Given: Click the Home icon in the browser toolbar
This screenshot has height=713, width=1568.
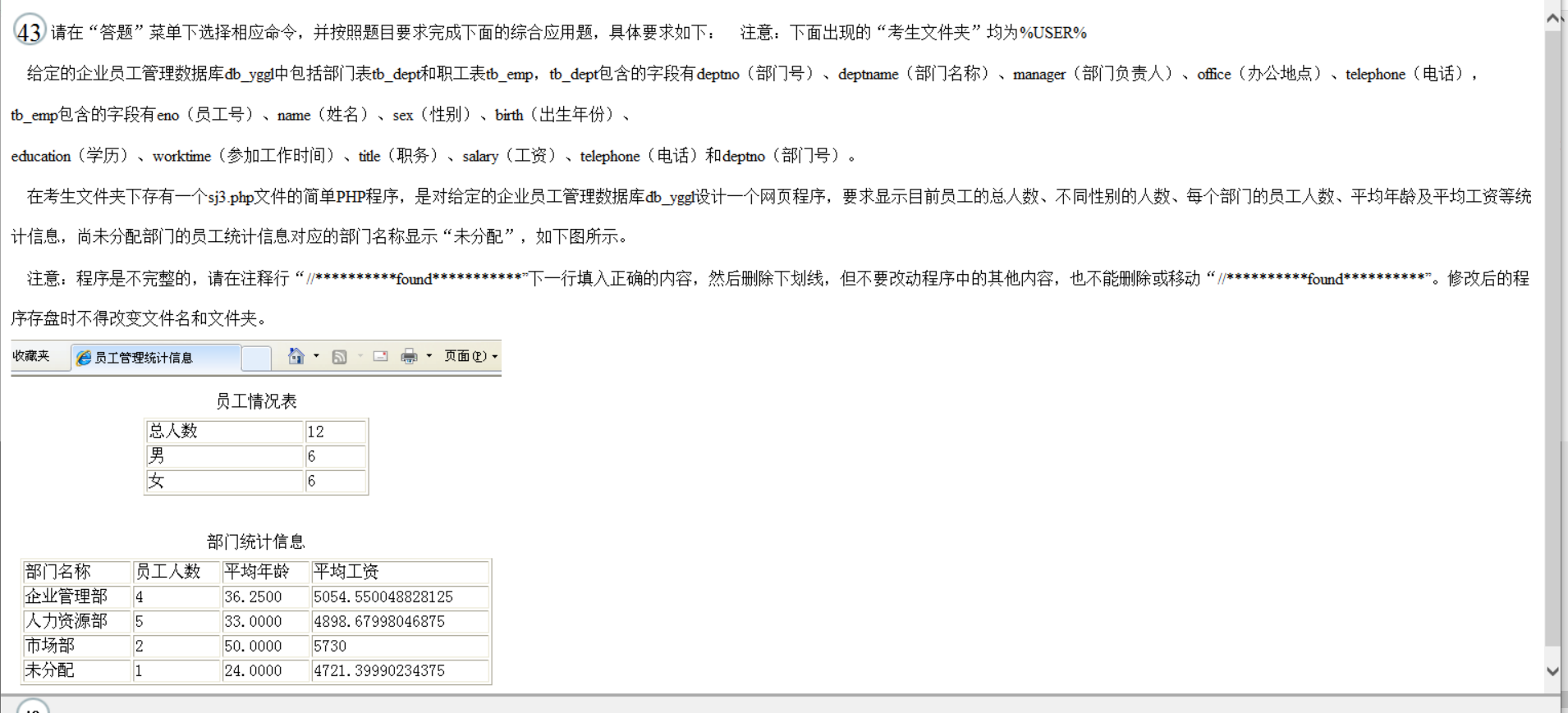Looking at the screenshot, I should pyautogui.click(x=296, y=356).
